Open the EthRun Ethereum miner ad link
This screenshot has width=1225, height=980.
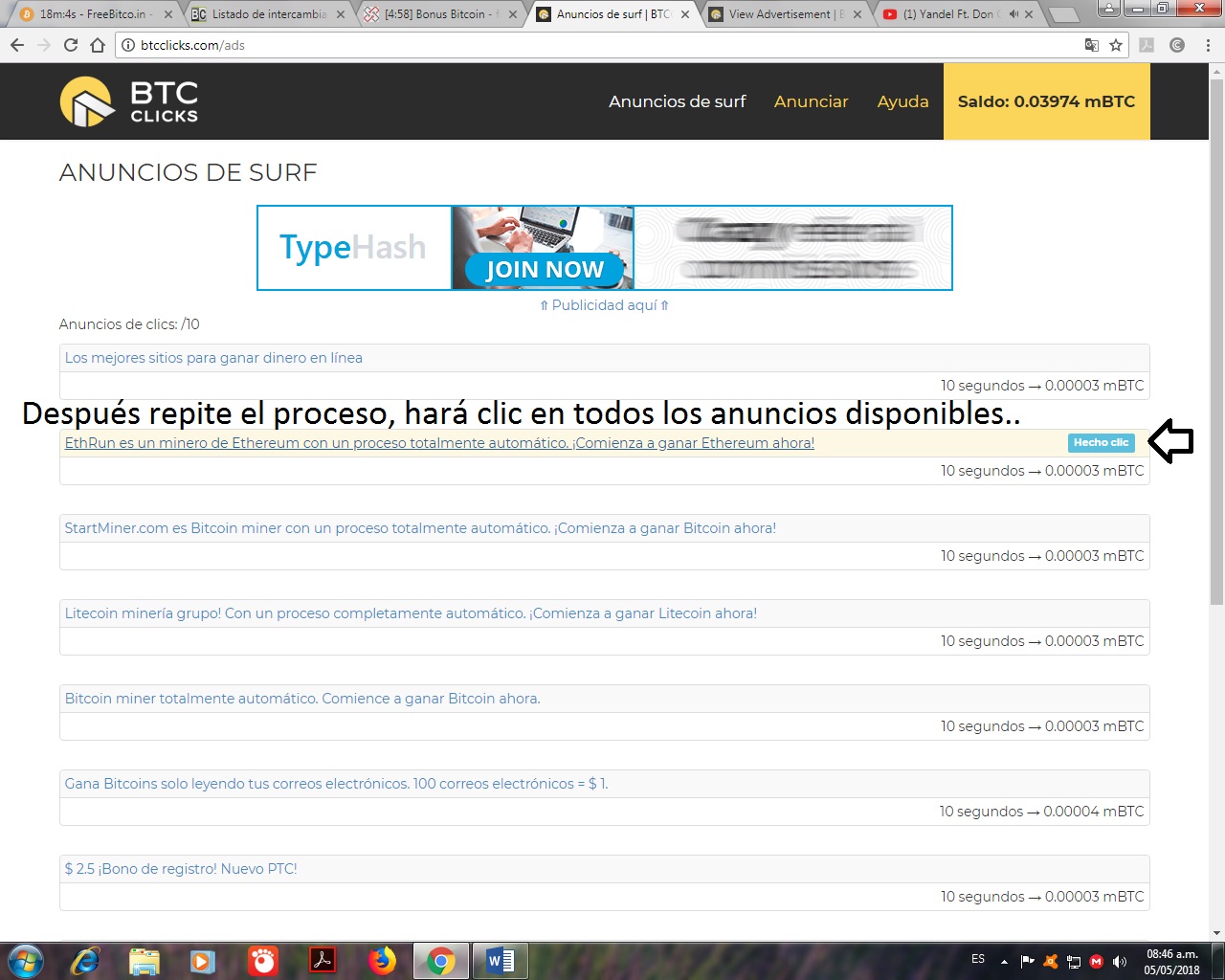click(x=439, y=443)
